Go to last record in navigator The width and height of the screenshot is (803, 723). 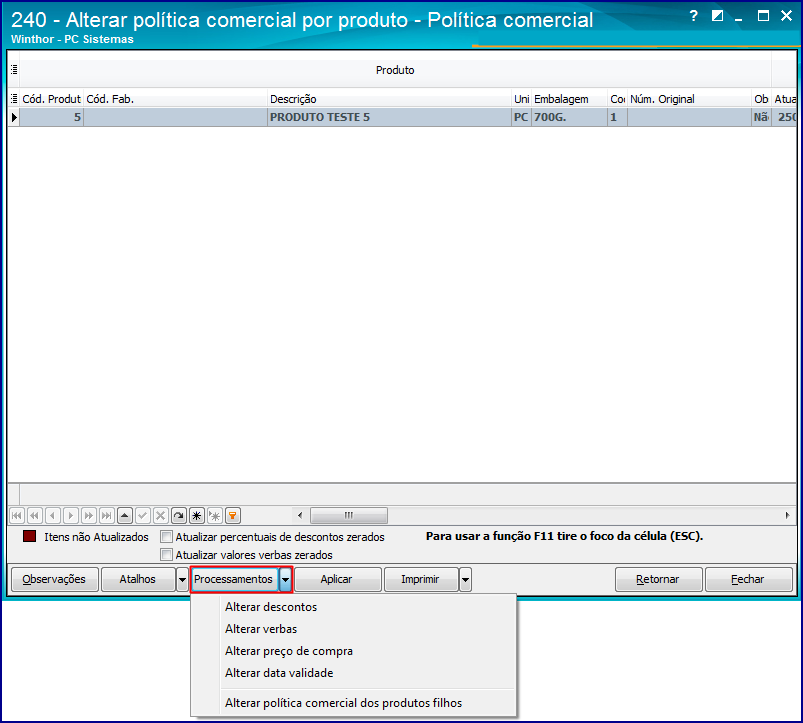[107, 515]
